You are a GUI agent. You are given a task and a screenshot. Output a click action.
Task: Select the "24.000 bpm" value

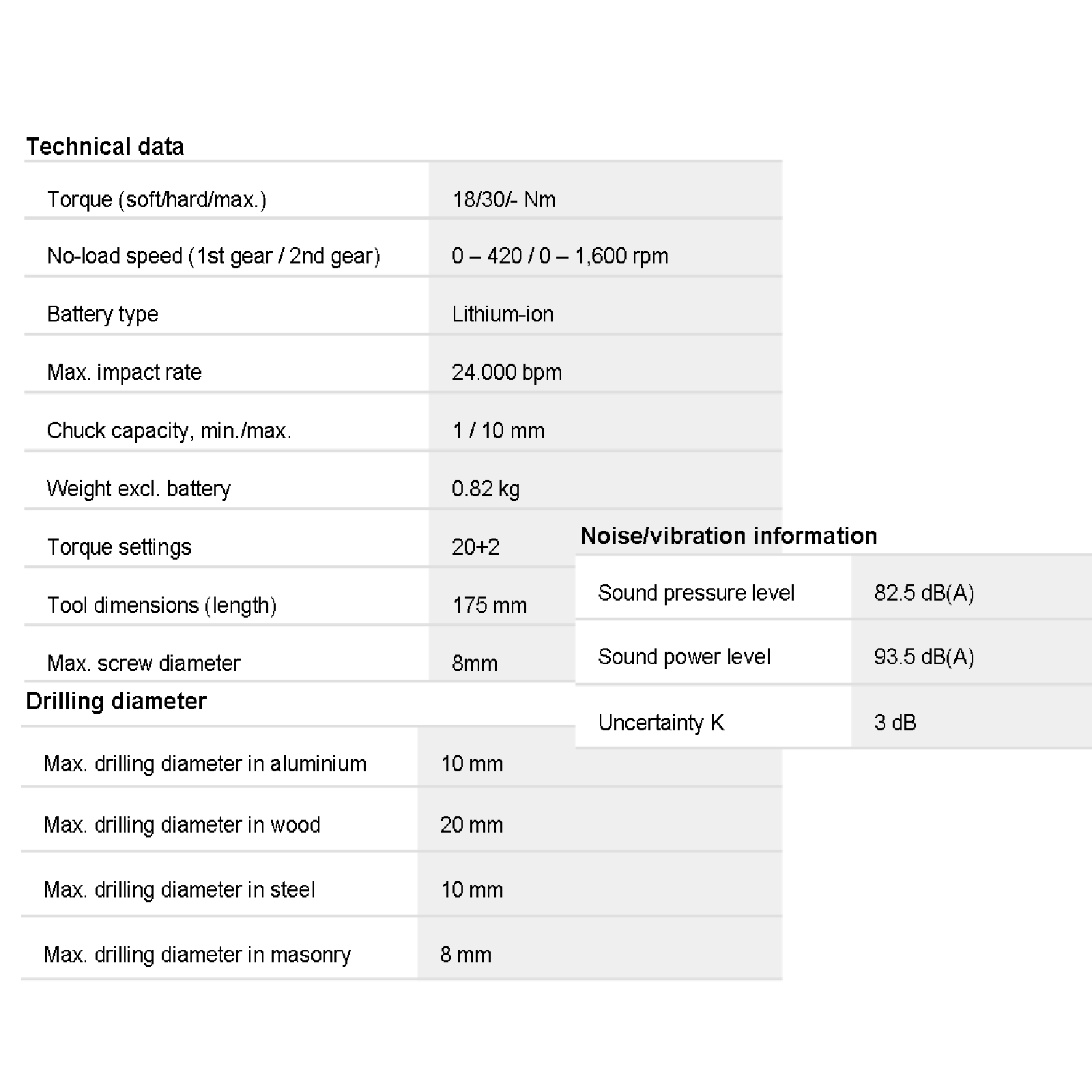pyautogui.click(x=506, y=372)
